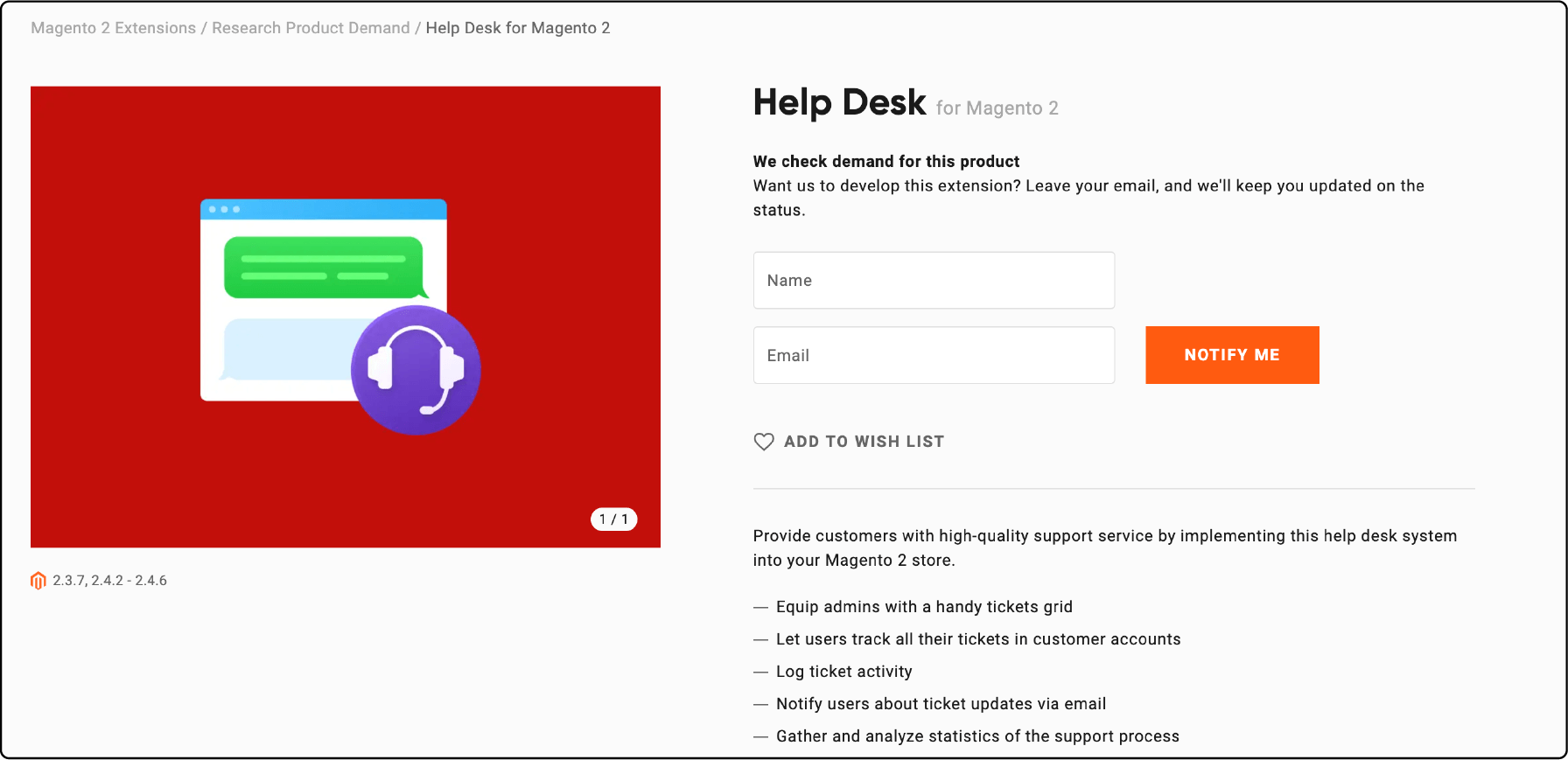Click 'Gather and analyze statistics' line
Screen dimensions: 1568x760
[977, 736]
